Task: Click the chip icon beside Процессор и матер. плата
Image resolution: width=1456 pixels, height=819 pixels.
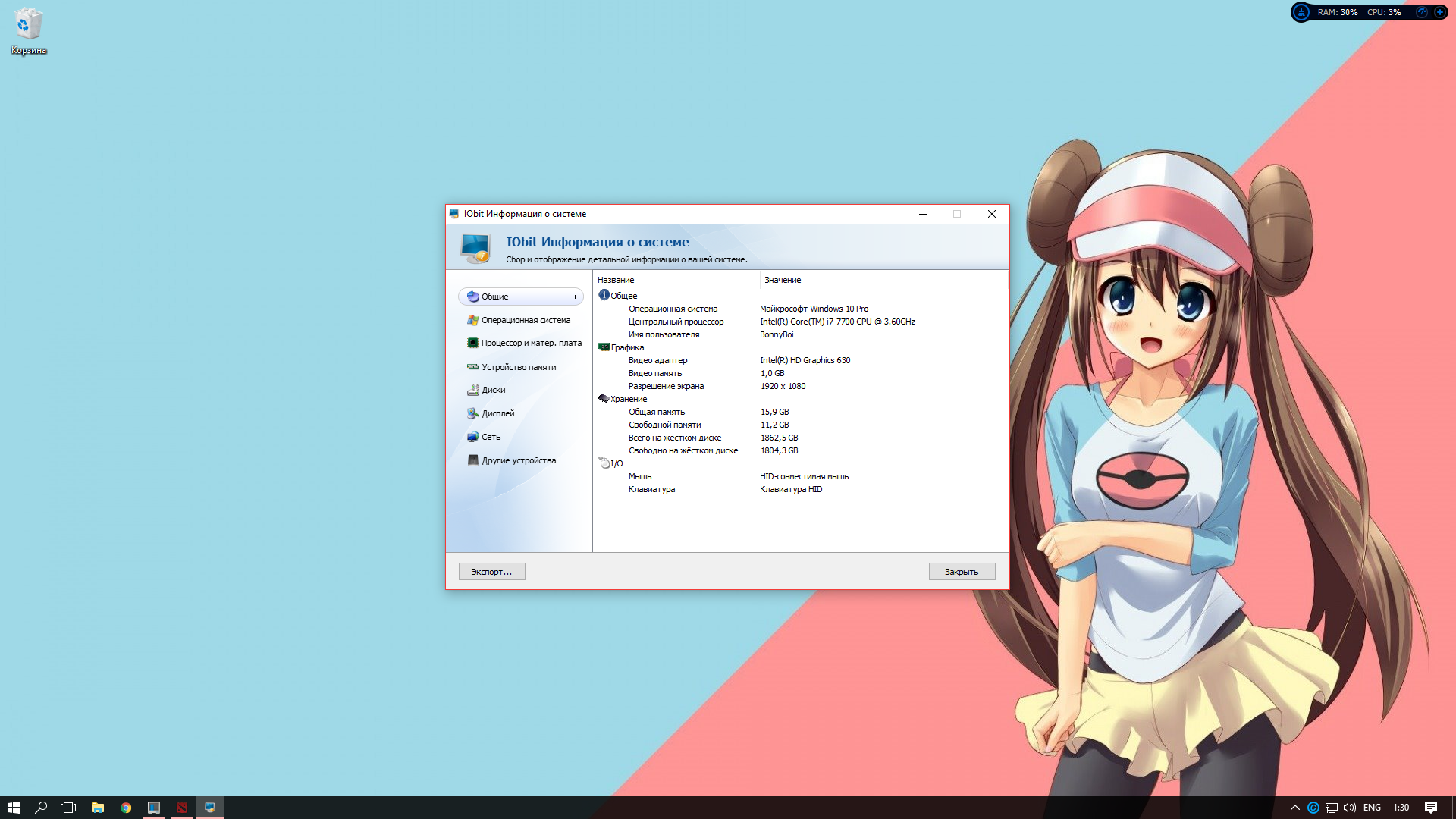Action: pyautogui.click(x=472, y=343)
